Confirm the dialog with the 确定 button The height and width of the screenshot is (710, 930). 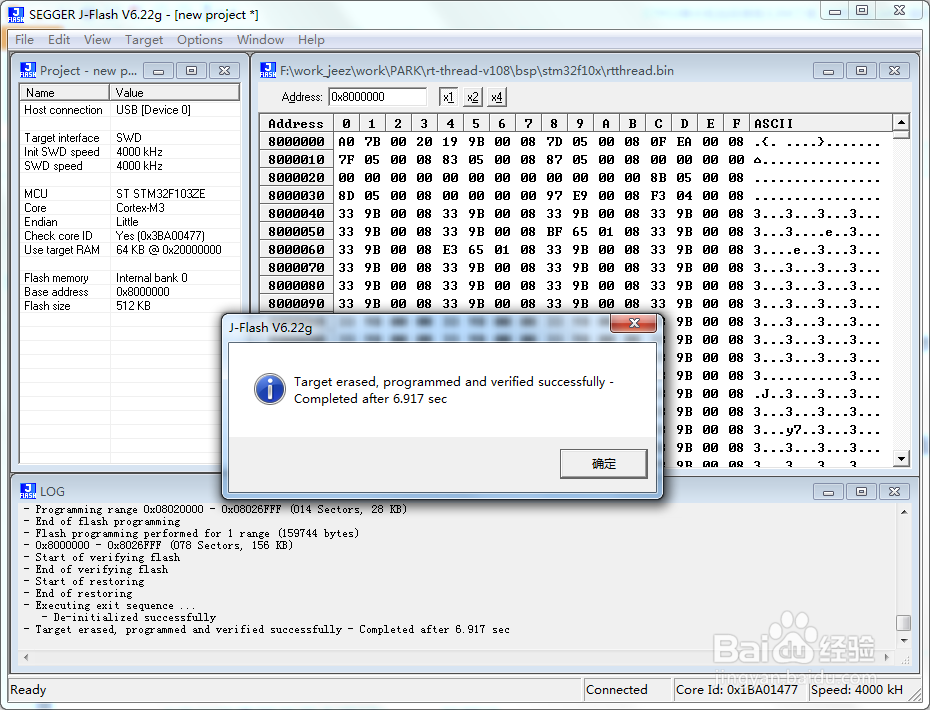click(x=603, y=463)
